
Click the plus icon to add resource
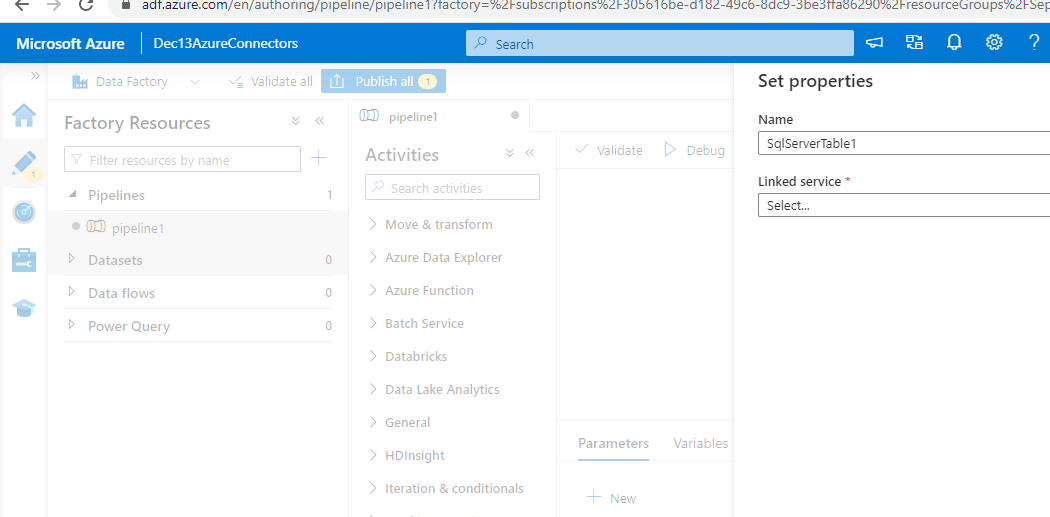coord(319,159)
